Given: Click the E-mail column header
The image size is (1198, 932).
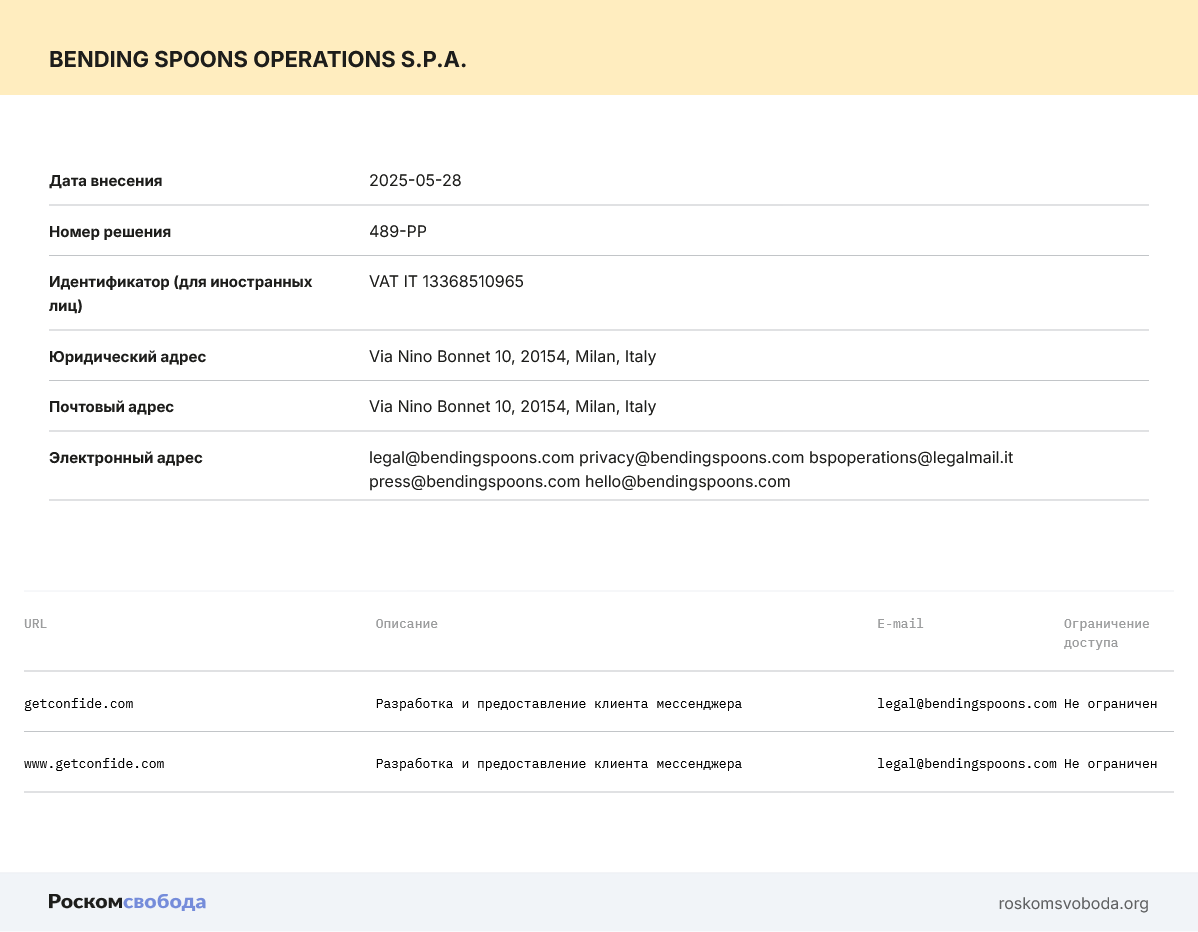Looking at the screenshot, I should pyautogui.click(x=900, y=624).
